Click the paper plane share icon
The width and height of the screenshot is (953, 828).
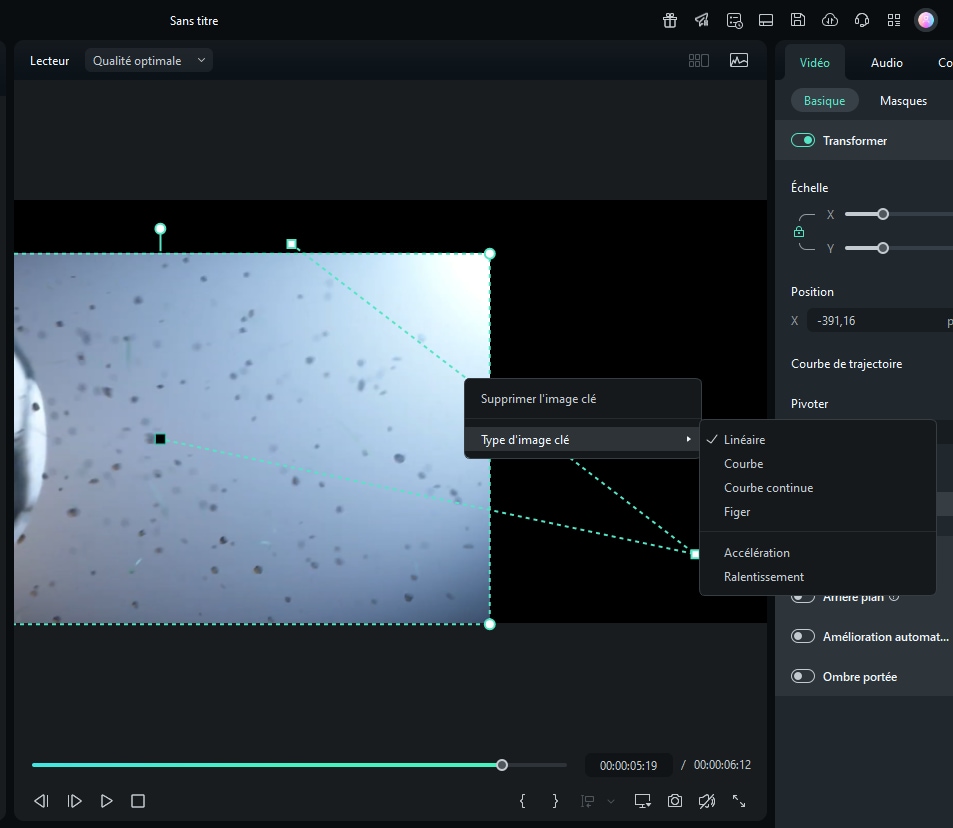[702, 21]
